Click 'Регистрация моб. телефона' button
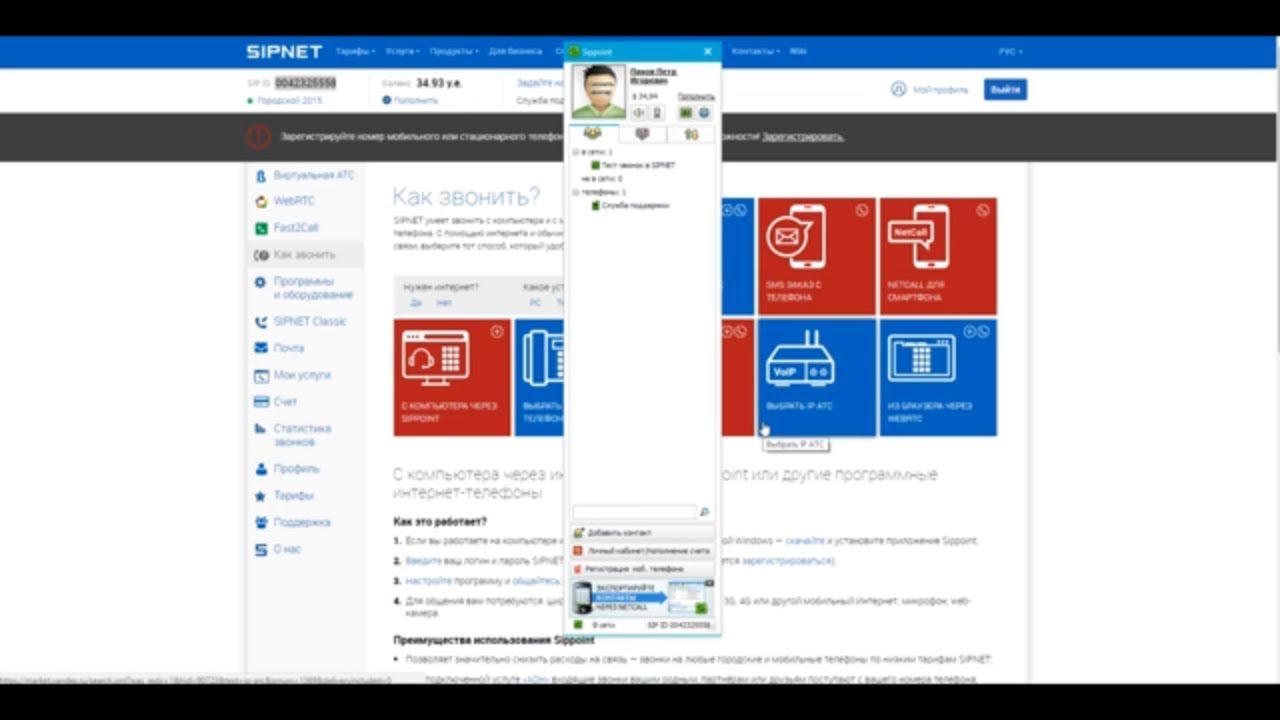 click(x=642, y=569)
